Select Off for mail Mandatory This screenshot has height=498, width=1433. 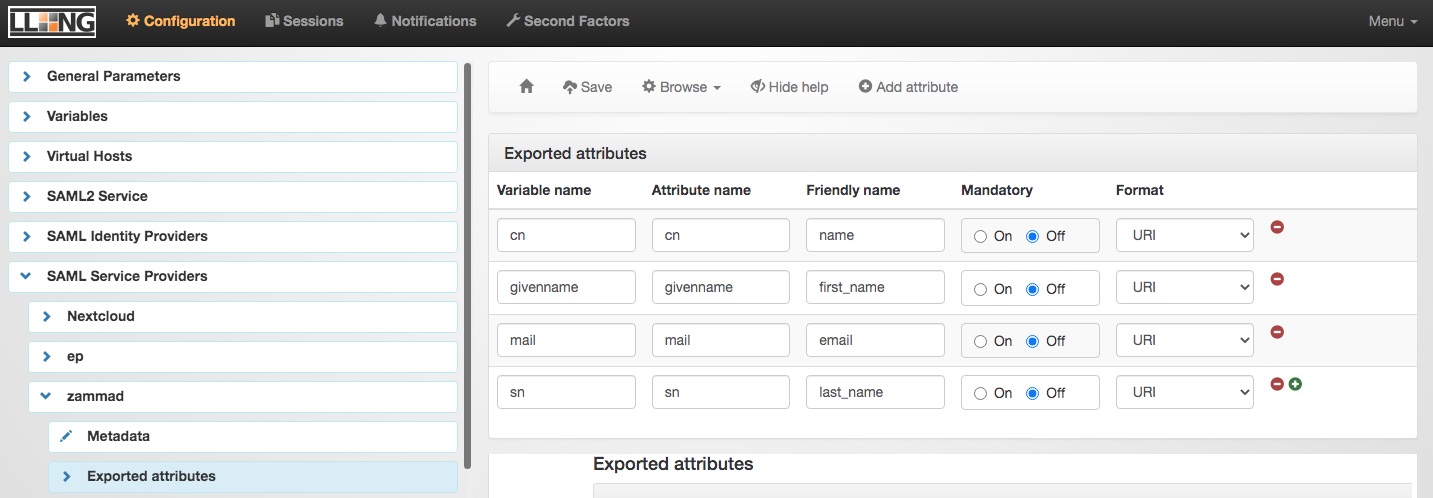1032,341
